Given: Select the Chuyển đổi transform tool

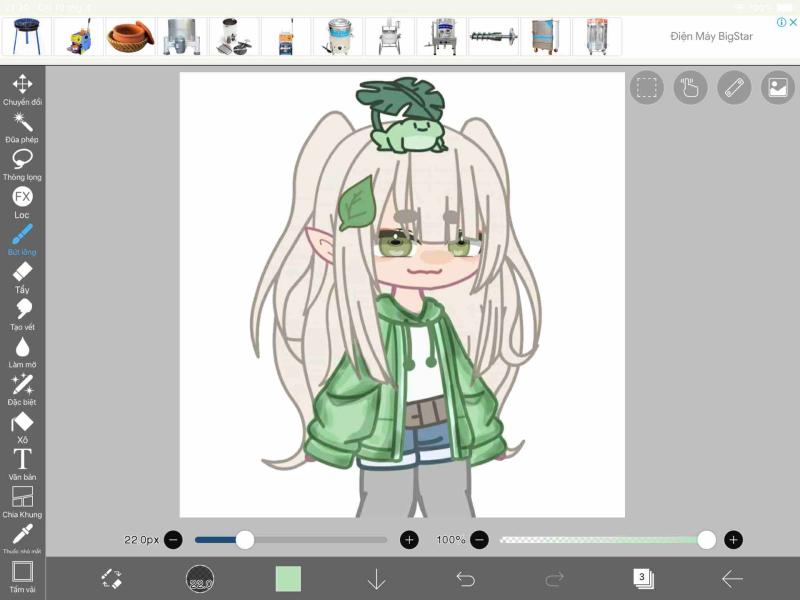Looking at the screenshot, I should [23, 86].
